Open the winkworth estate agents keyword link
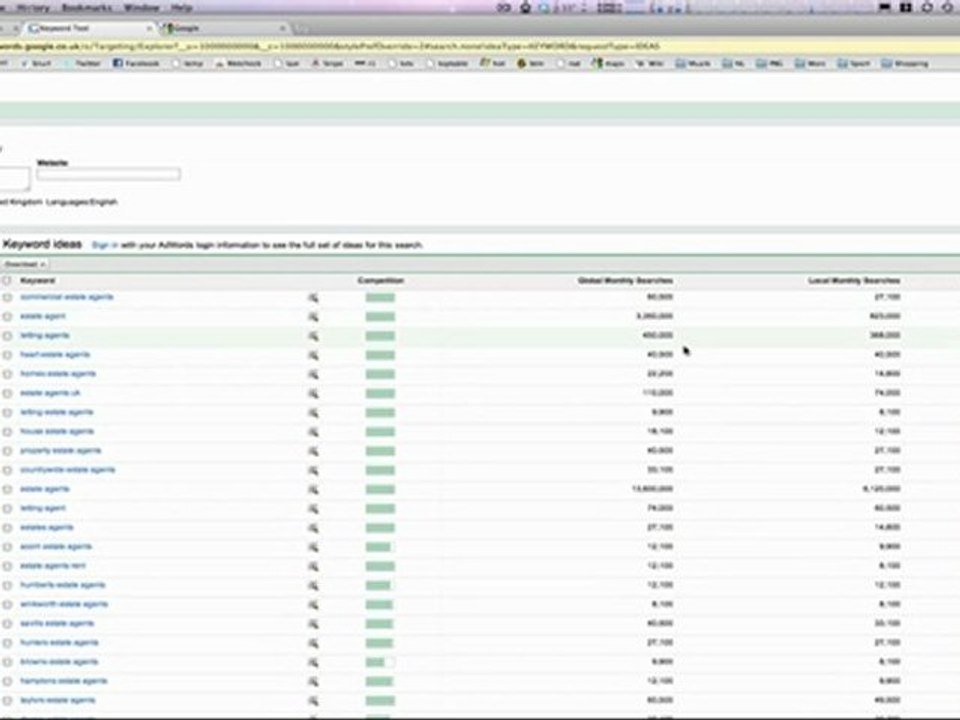960x720 pixels. [x=64, y=604]
